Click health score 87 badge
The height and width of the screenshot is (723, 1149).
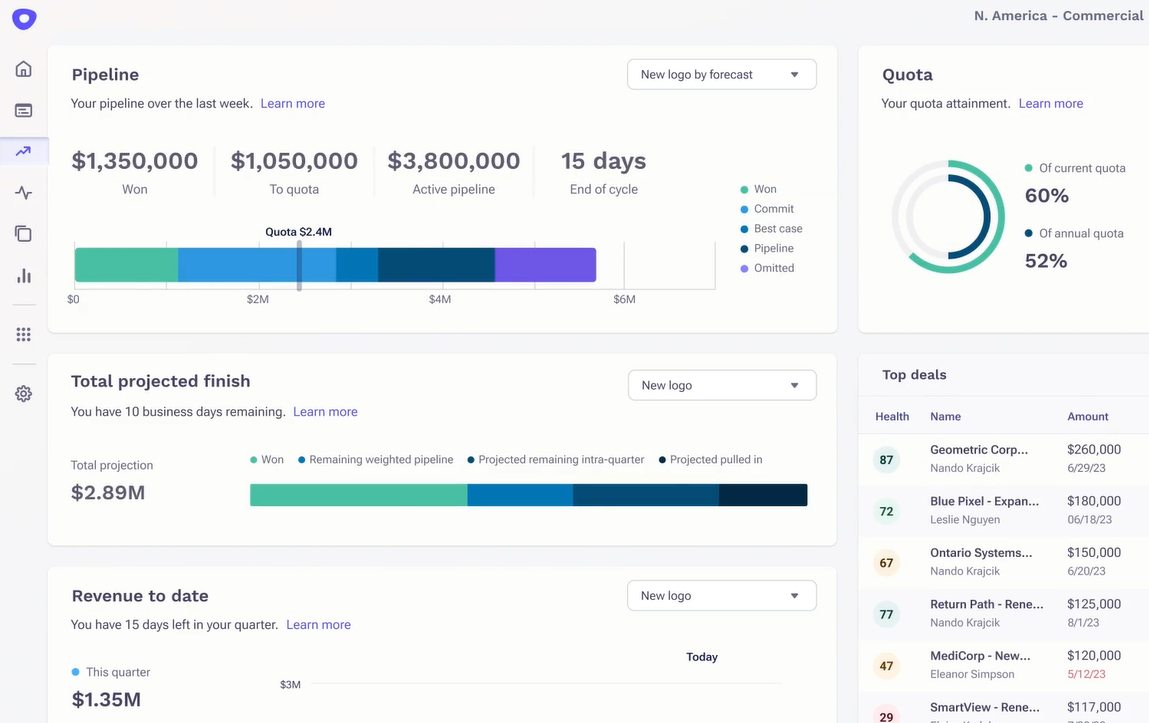coord(887,460)
